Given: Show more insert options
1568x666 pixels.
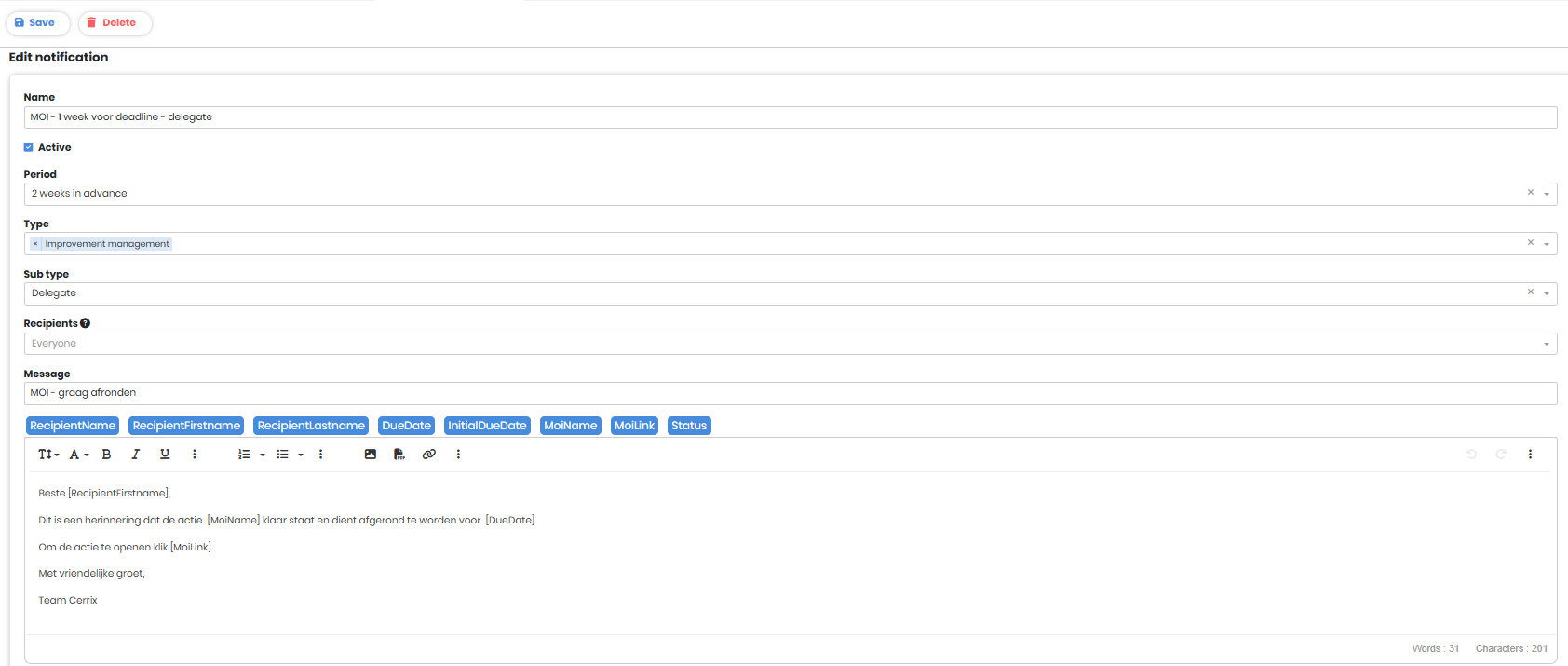Looking at the screenshot, I should 458,455.
